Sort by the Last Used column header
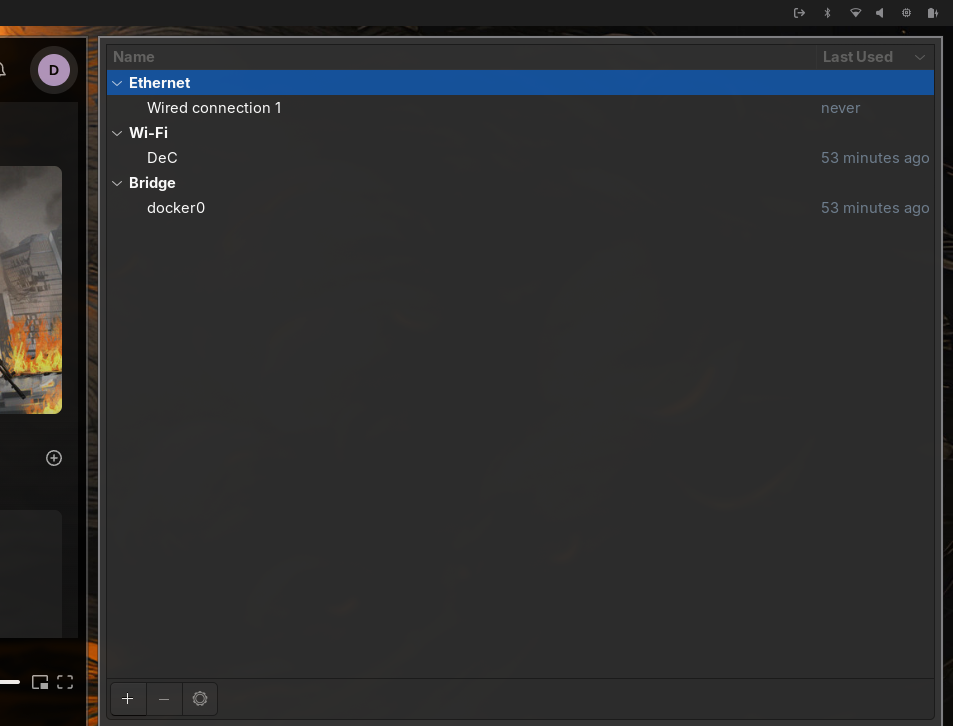This screenshot has width=953, height=726. (x=857, y=57)
